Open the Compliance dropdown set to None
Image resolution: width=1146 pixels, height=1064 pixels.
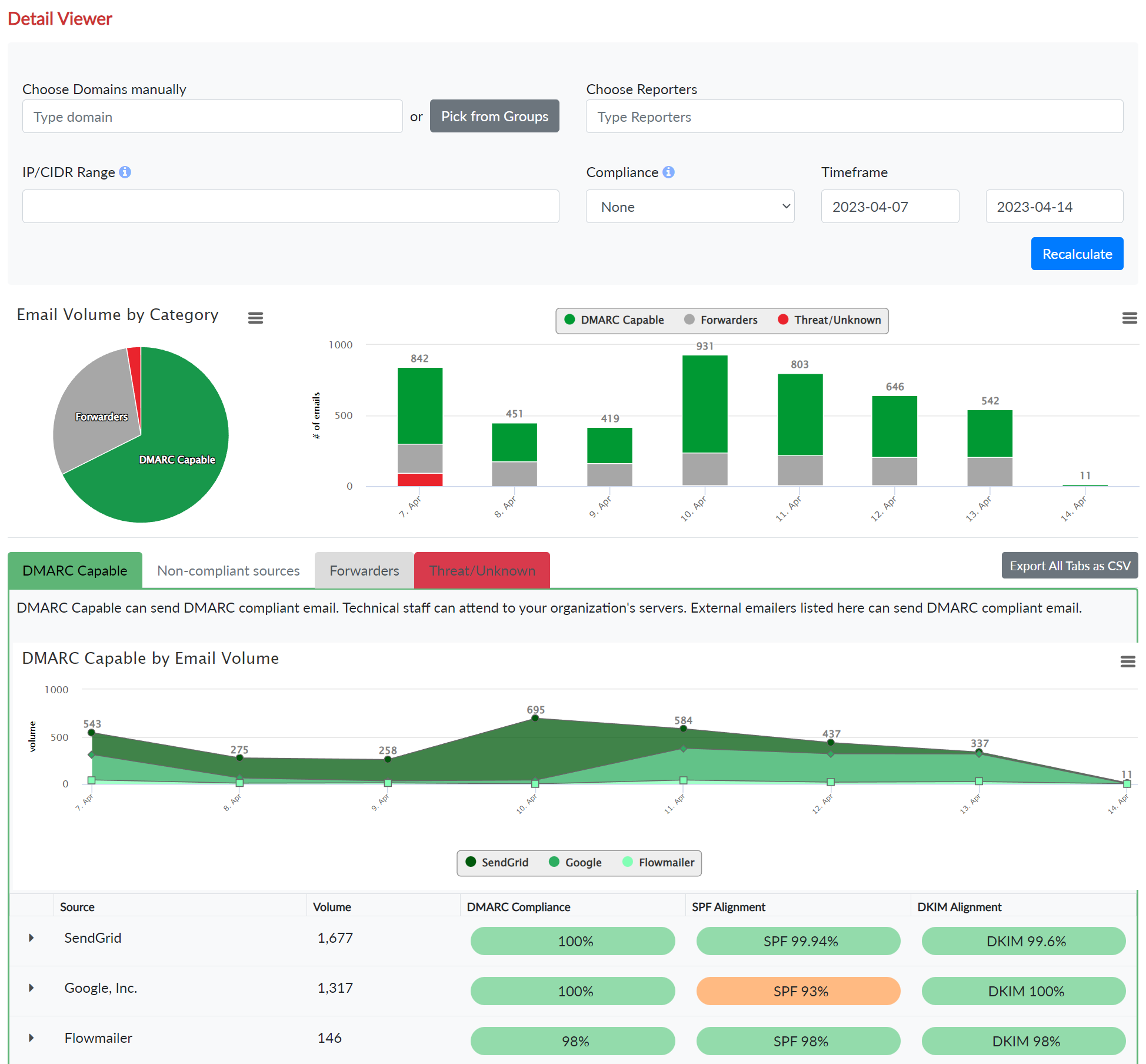(x=689, y=207)
